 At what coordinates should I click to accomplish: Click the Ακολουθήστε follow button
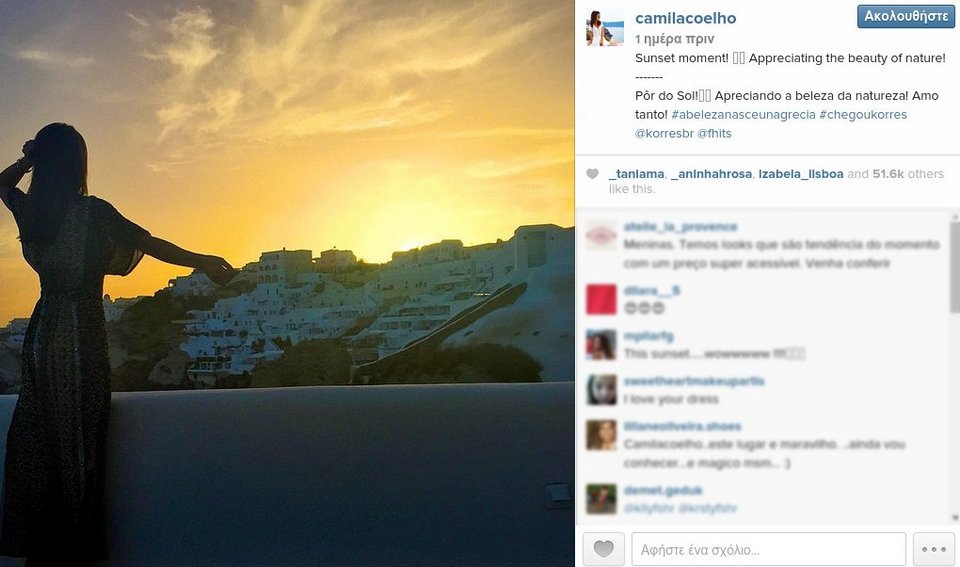click(x=906, y=17)
